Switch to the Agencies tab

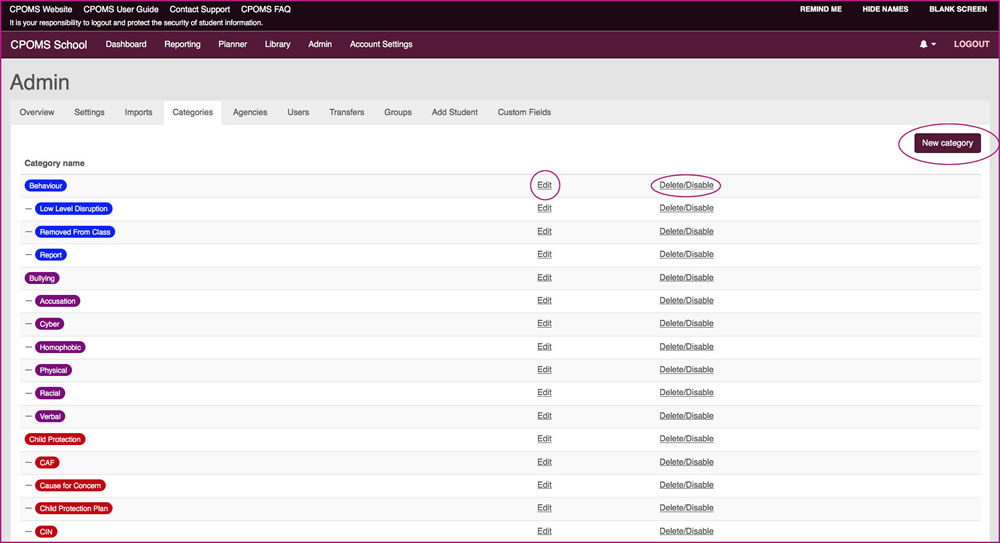[250, 112]
